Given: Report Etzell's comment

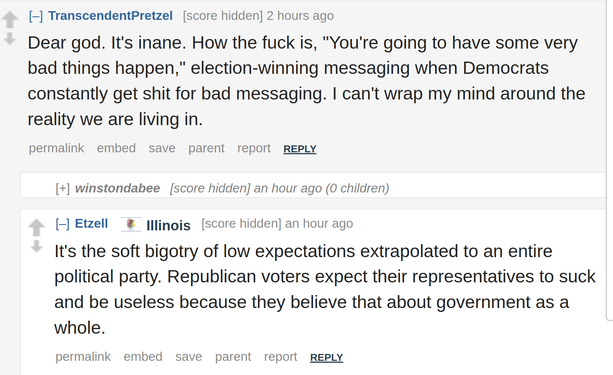Looking at the screenshot, I should (280, 357).
